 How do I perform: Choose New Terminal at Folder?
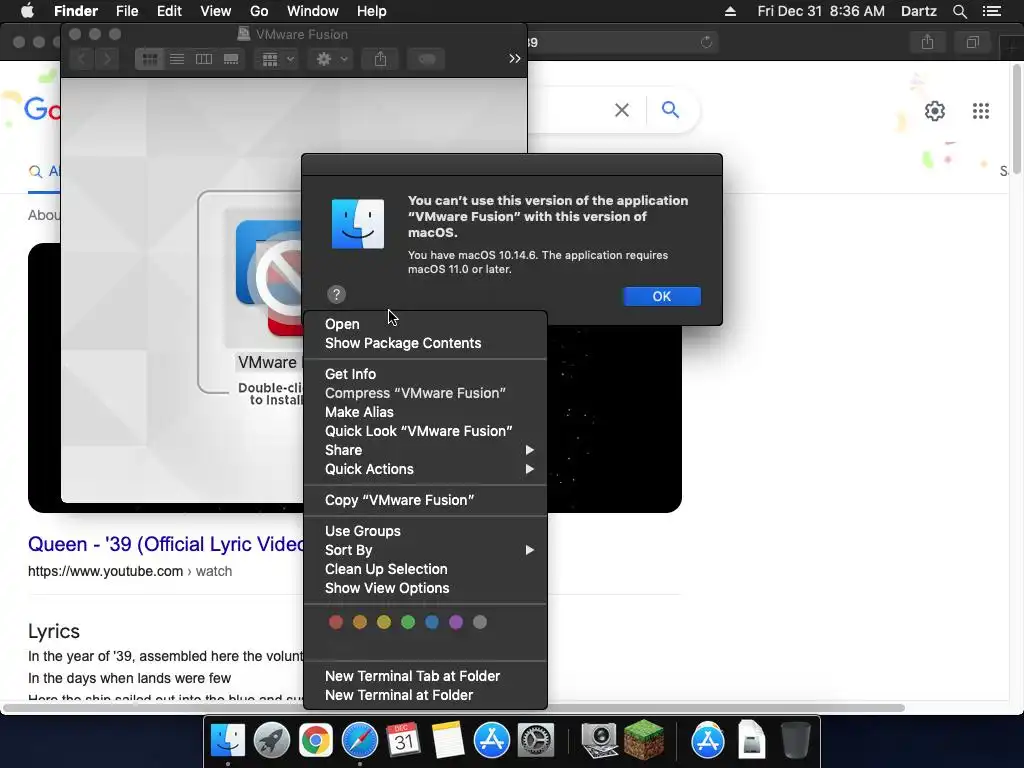pos(425,695)
